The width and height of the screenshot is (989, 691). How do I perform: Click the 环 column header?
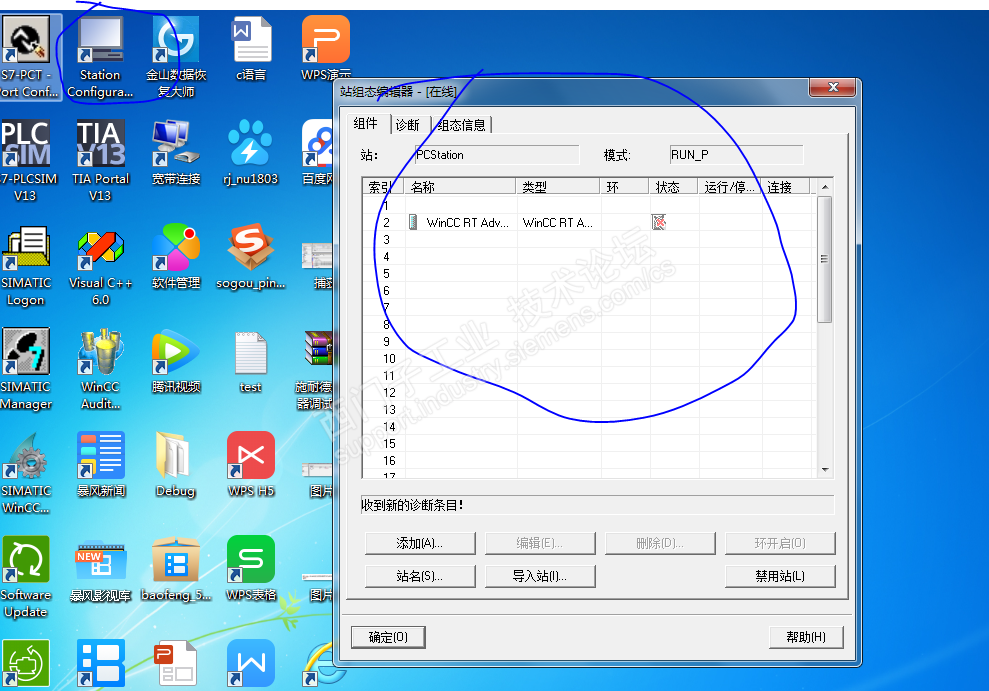click(624, 187)
